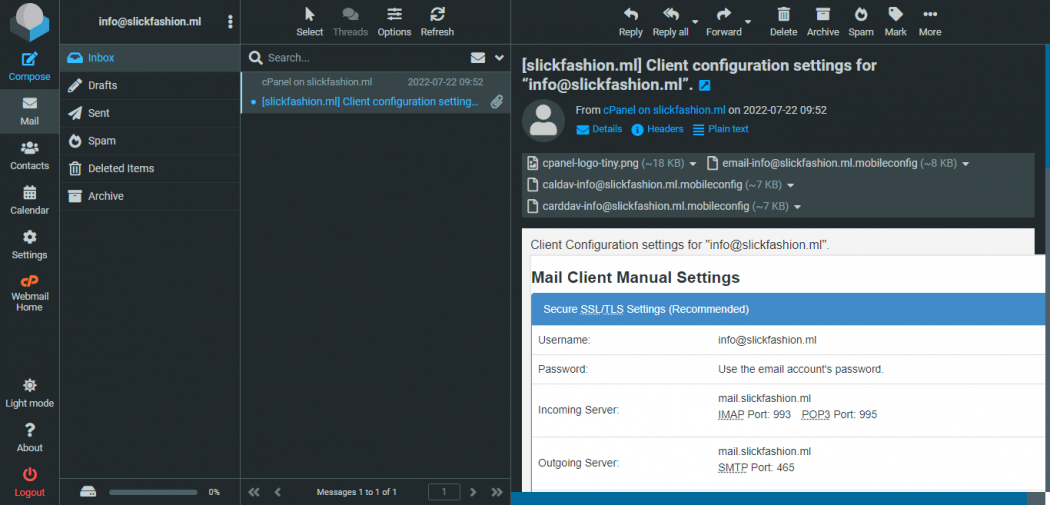Viewport: 1050px width, 505px height.
Task: Open message list Options
Action: (394, 22)
